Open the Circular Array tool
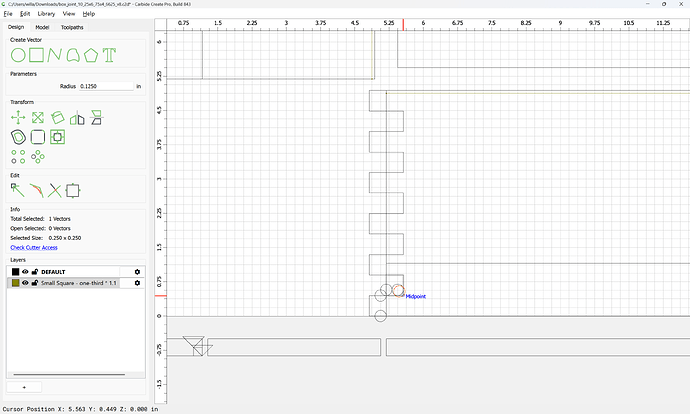This screenshot has height=414, width=690. [38, 157]
